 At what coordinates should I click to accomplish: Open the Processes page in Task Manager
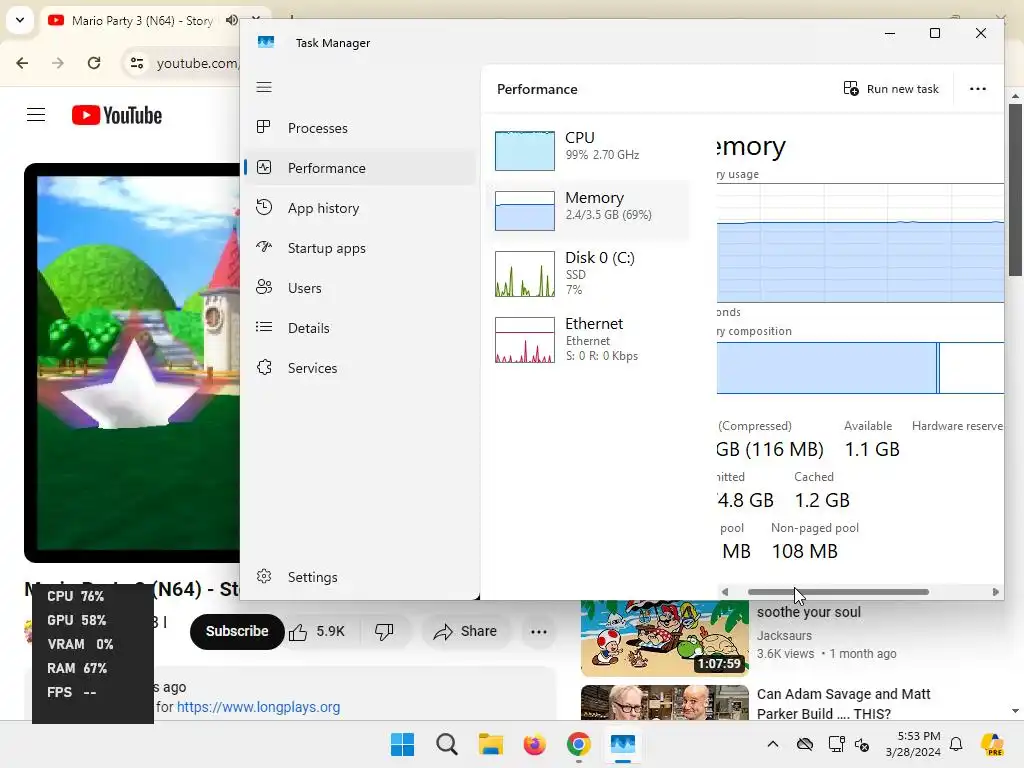(x=360, y=128)
